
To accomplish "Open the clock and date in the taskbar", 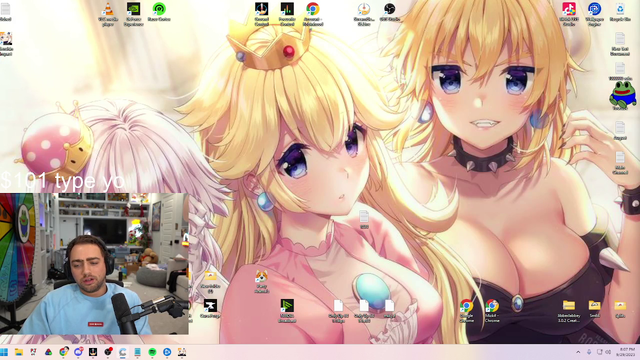I will pyautogui.click(x=627, y=352).
